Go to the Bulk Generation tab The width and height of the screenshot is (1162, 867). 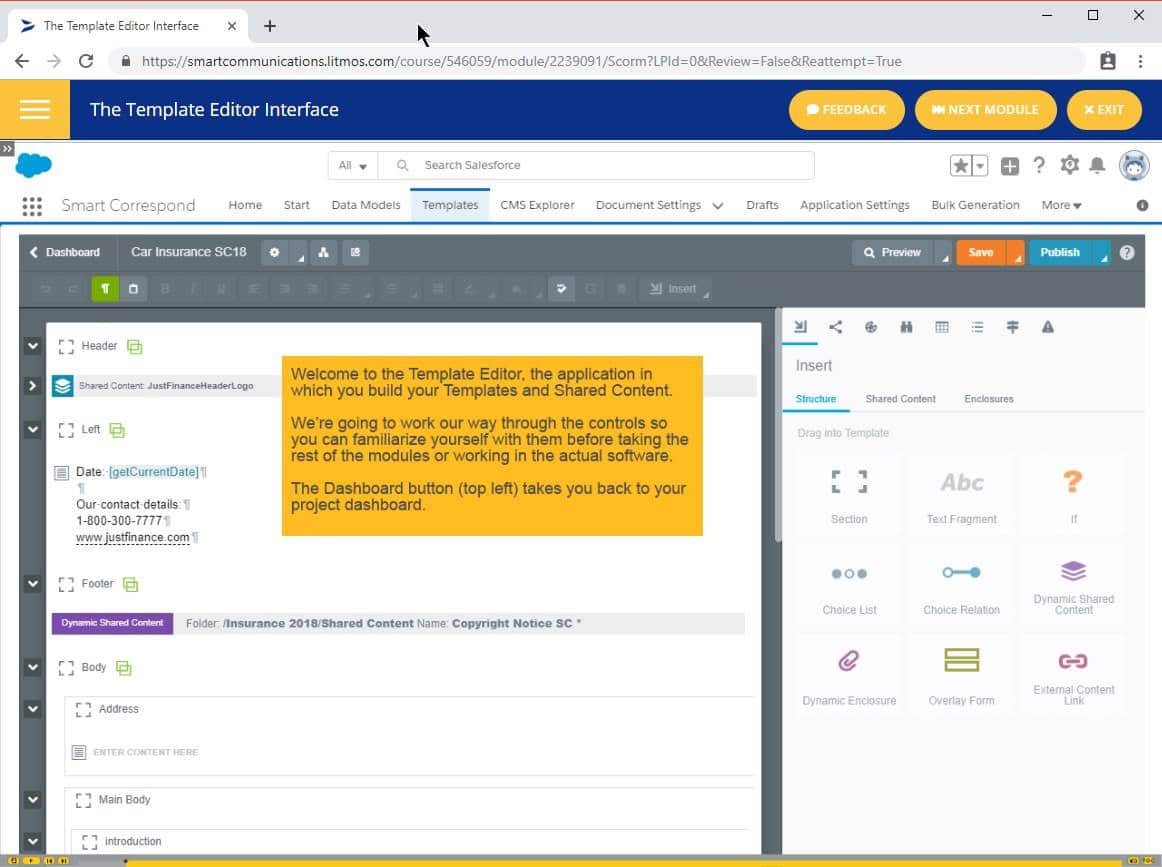[x=975, y=205]
